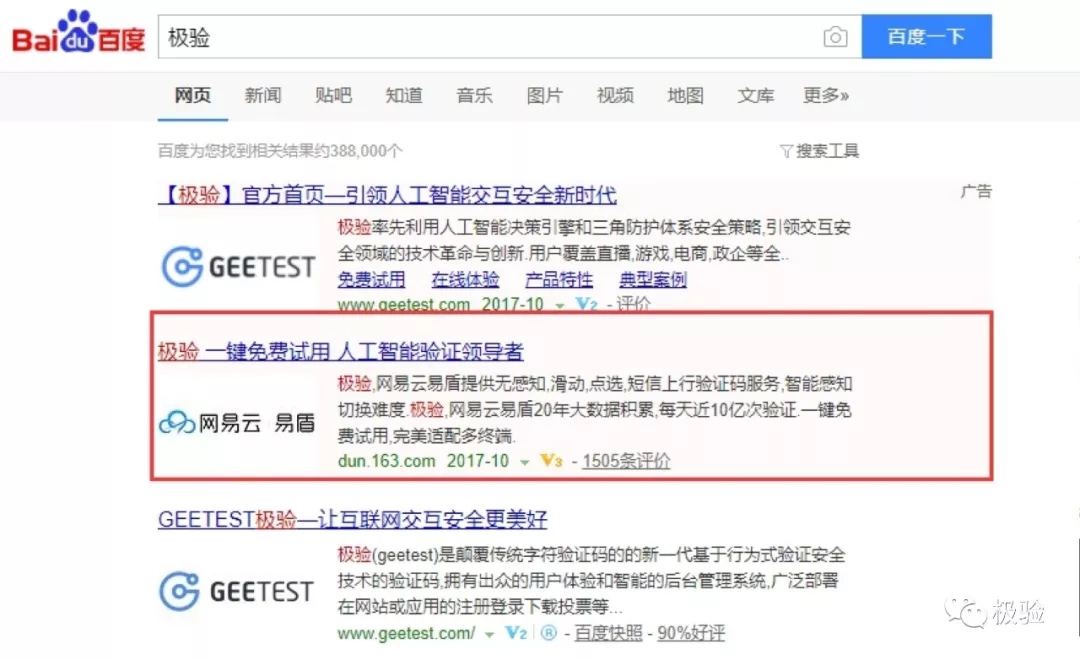This screenshot has width=1080, height=660.
Task: Expand the 更多» navigation menu
Action: tap(827, 96)
